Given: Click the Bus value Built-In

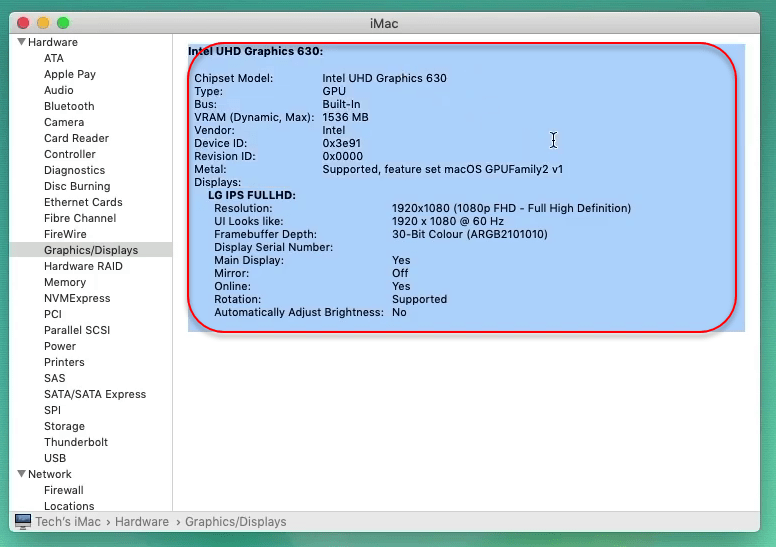Looking at the screenshot, I should point(341,104).
